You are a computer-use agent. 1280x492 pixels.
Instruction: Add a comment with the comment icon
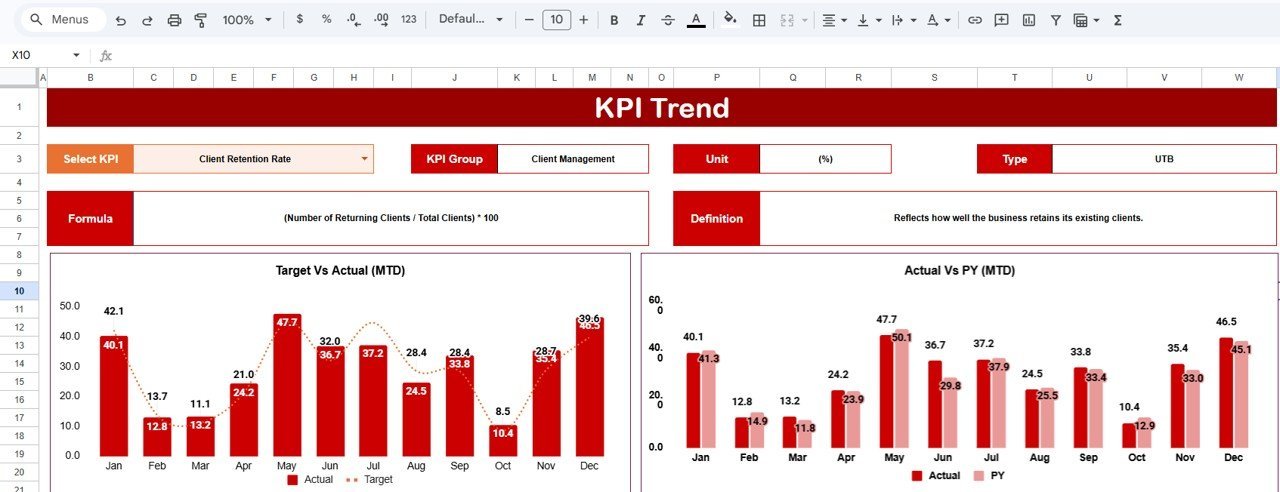1001,20
